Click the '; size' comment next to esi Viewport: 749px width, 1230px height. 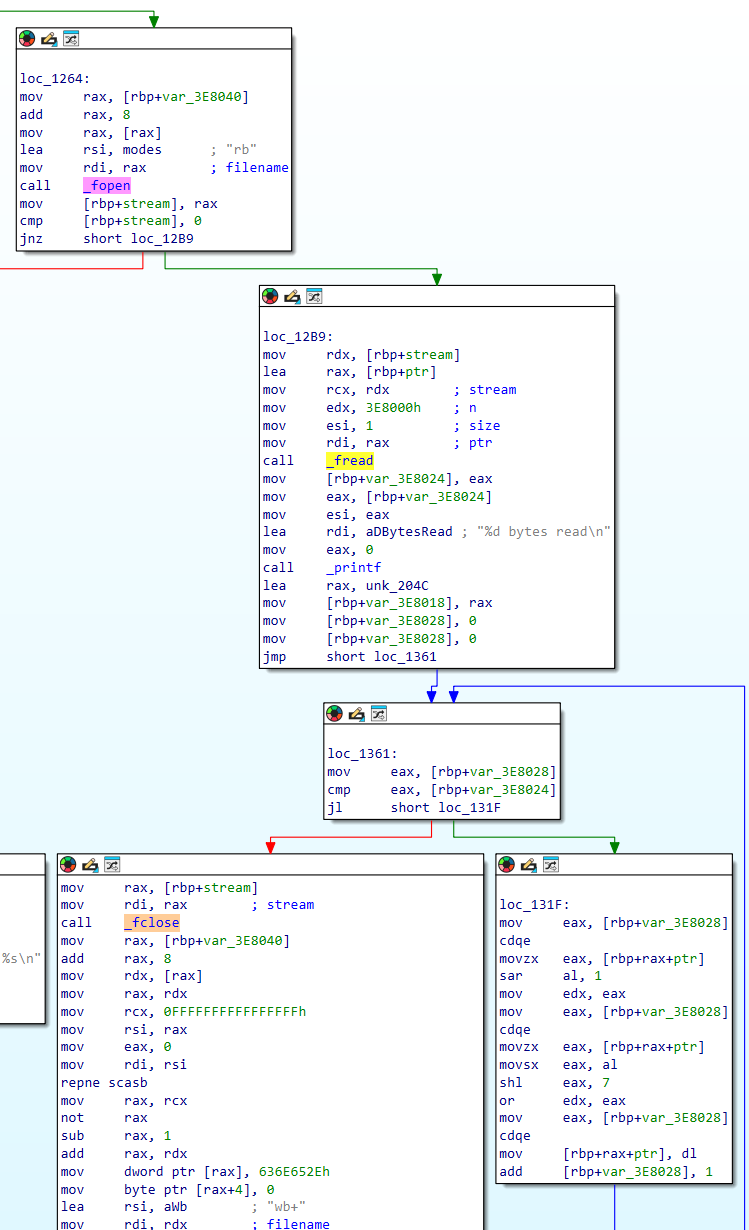click(477, 426)
